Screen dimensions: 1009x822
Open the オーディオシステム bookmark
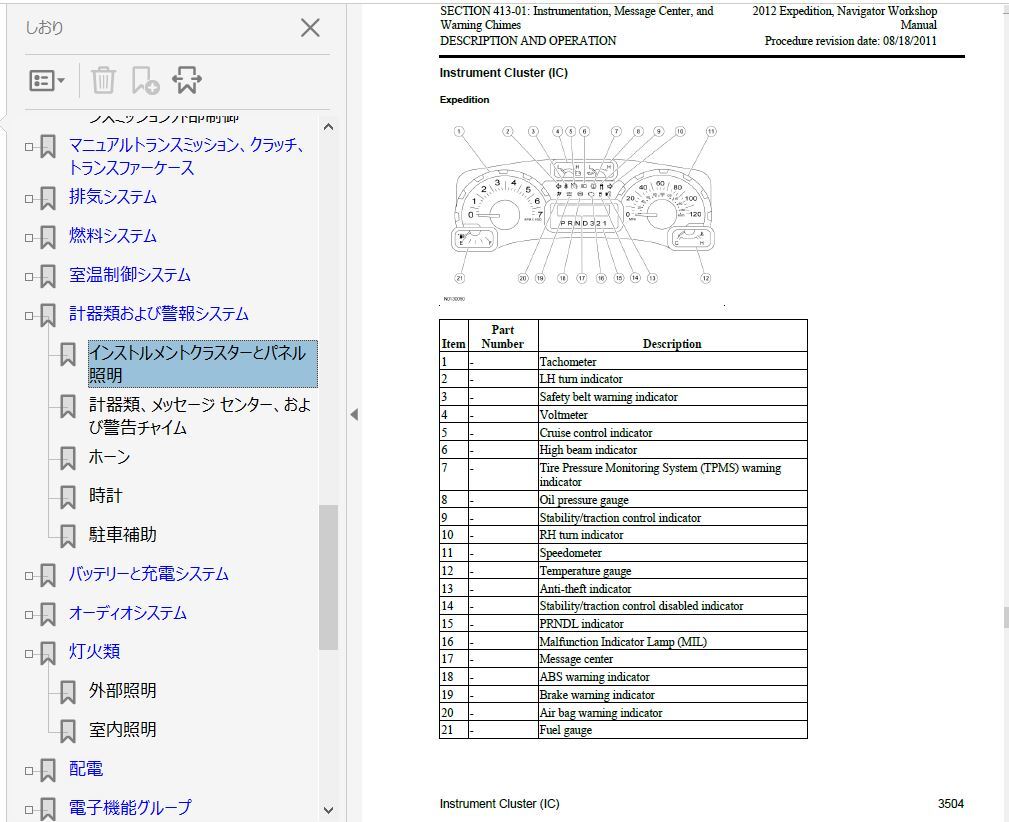tap(127, 613)
